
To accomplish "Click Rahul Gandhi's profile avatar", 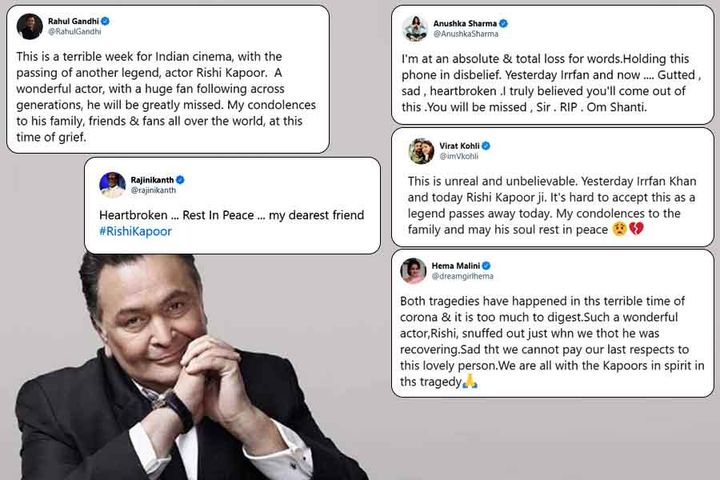I will click(29, 26).
